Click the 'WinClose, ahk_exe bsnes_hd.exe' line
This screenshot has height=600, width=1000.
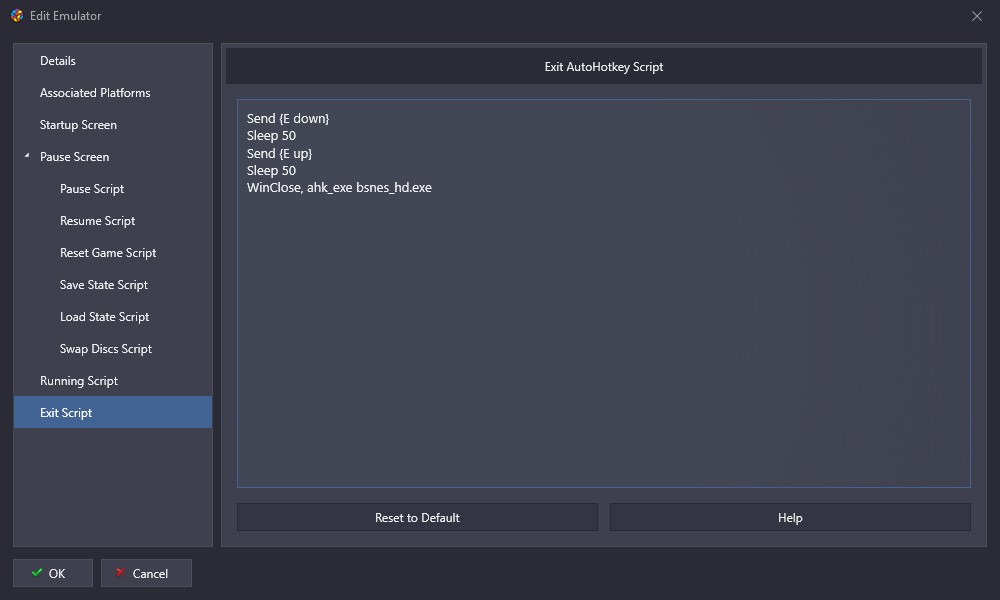click(339, 187)
